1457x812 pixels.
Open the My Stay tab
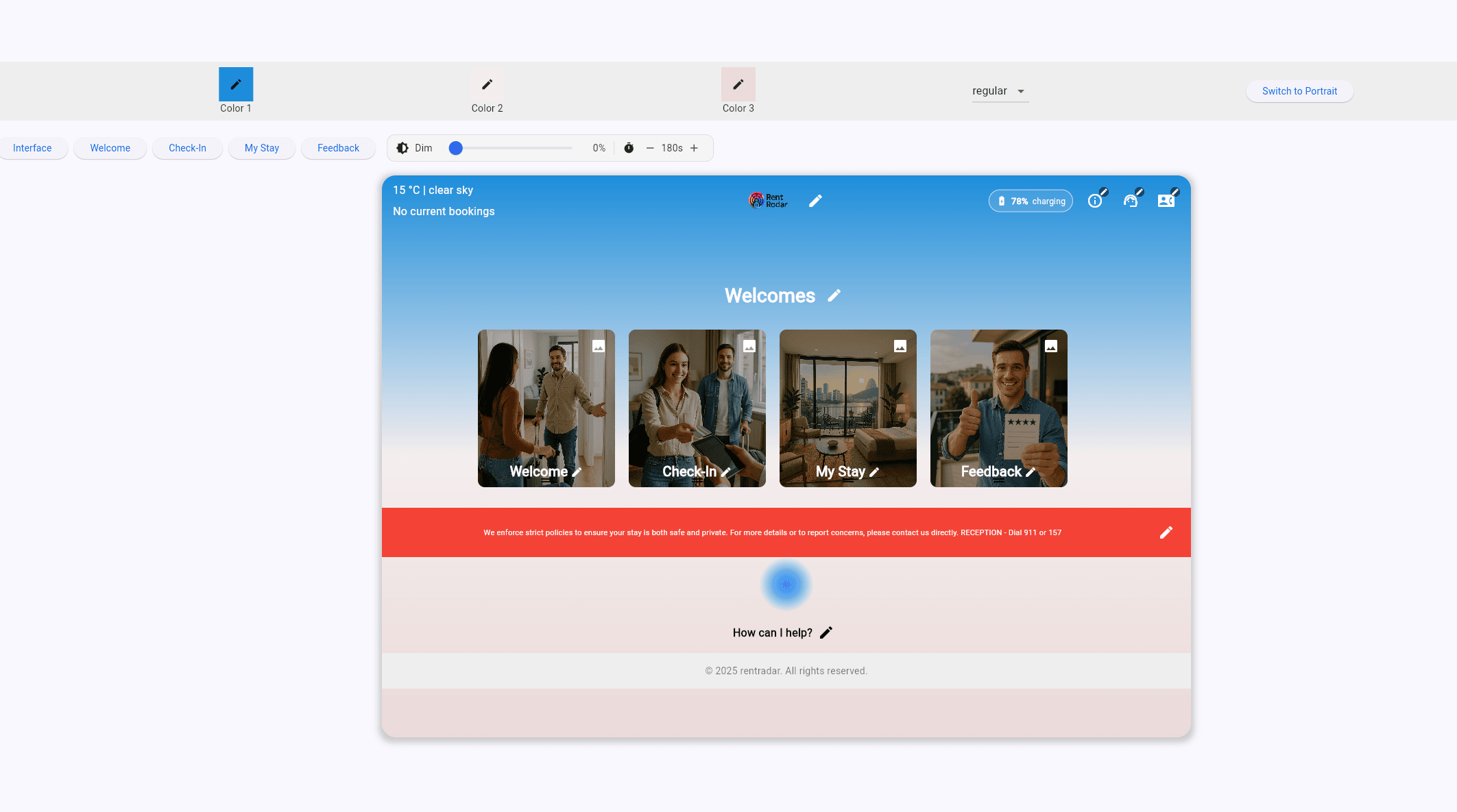[x=261, y=148]
